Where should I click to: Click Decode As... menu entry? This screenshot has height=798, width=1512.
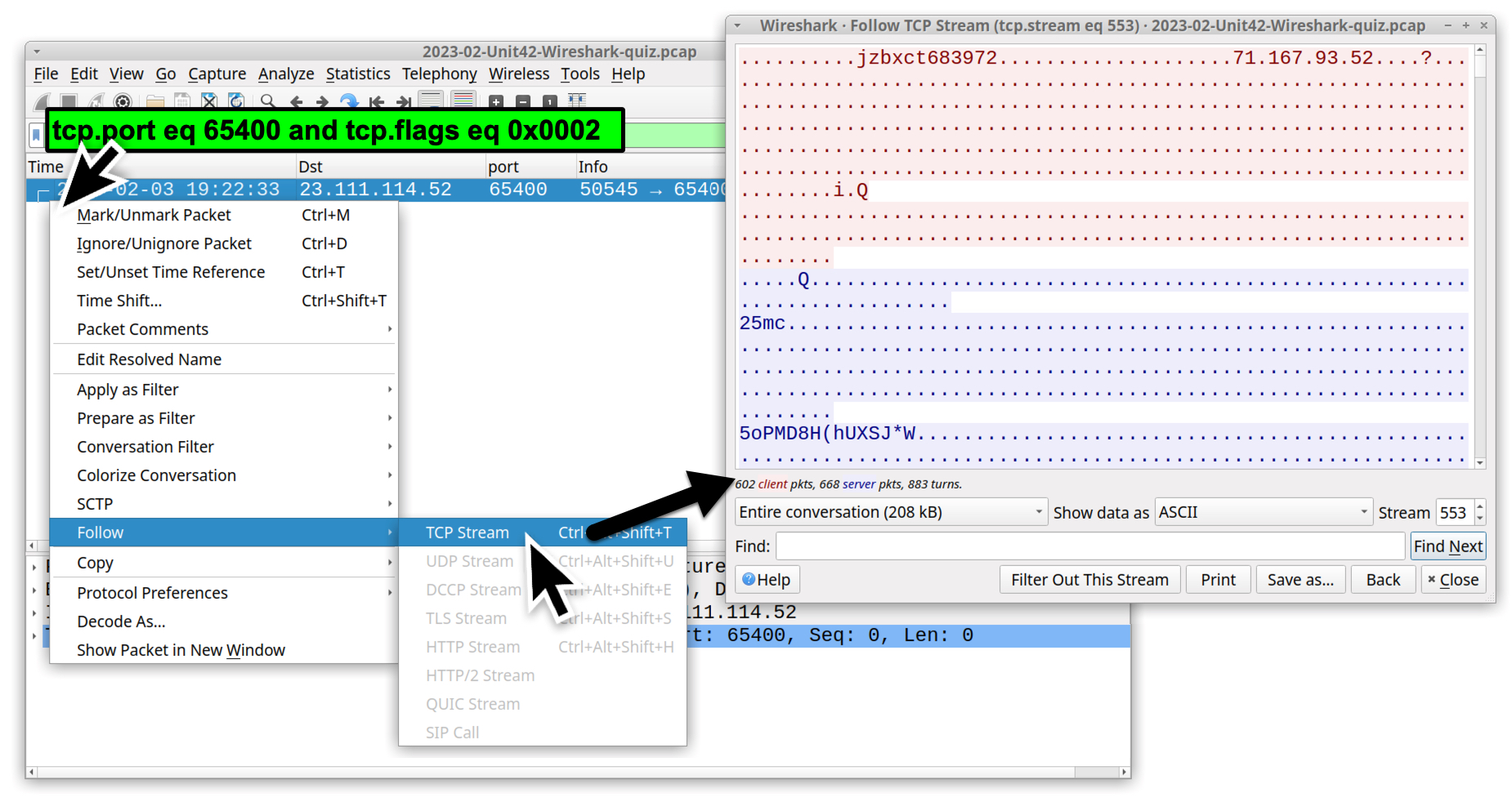point(224,622)
